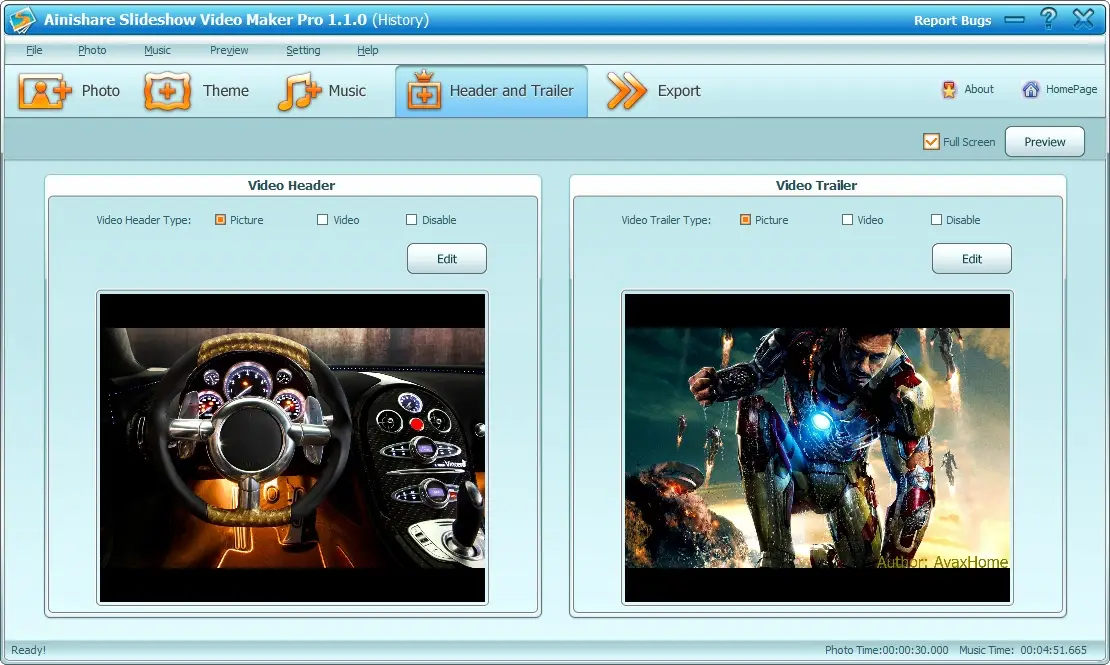
Task: Select Picture as Video Trailer Type
Action: coord(745,220)
